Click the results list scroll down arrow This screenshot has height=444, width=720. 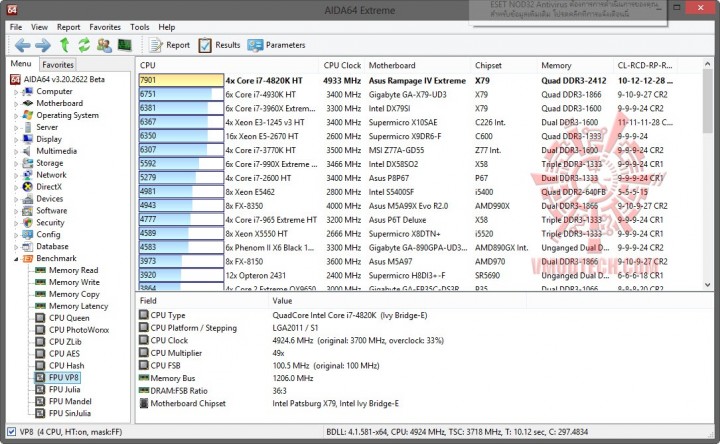coord(707,285)
